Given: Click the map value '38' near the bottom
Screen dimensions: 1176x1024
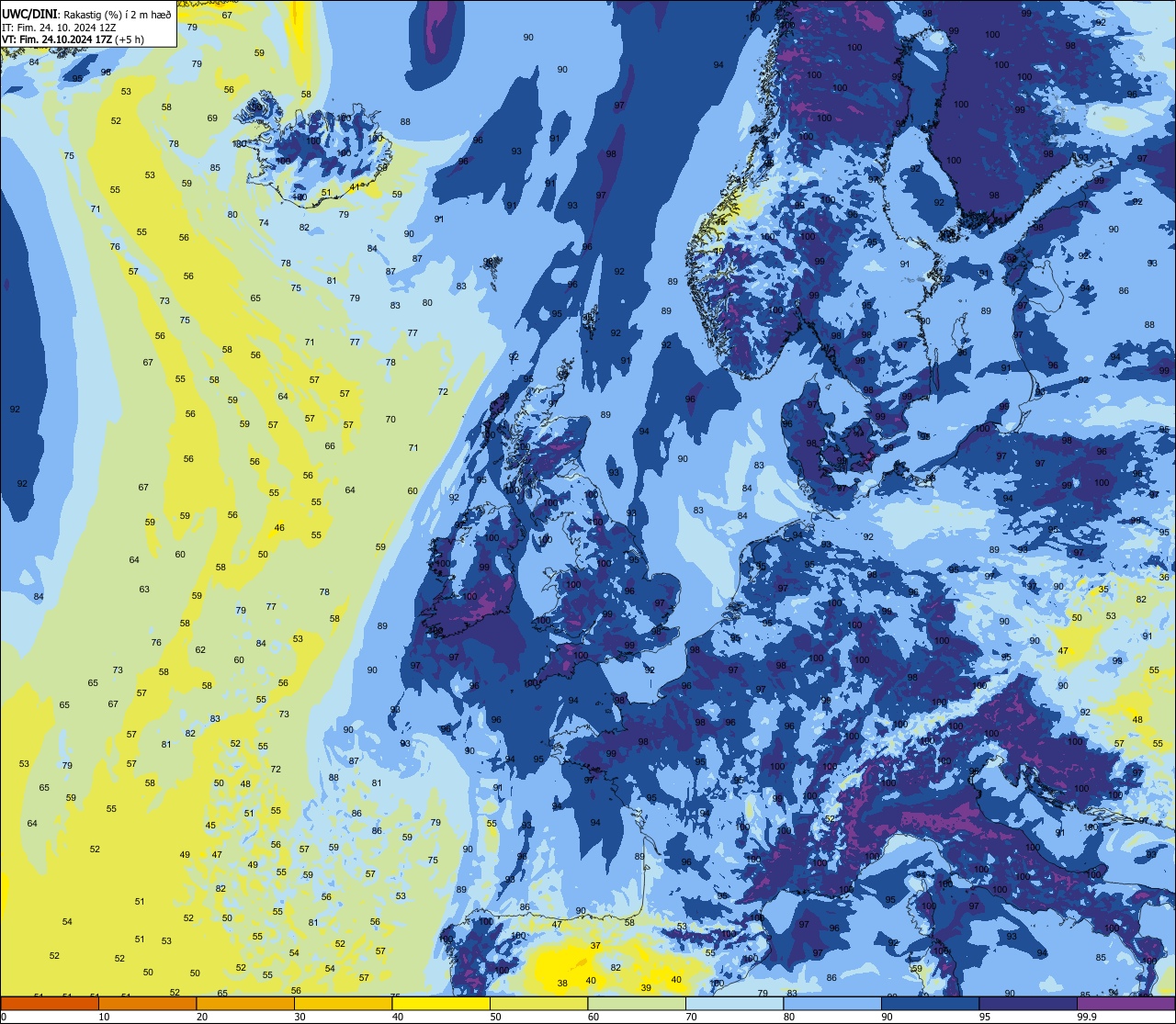Looking at the screenshot, I should tap(562, 983).
